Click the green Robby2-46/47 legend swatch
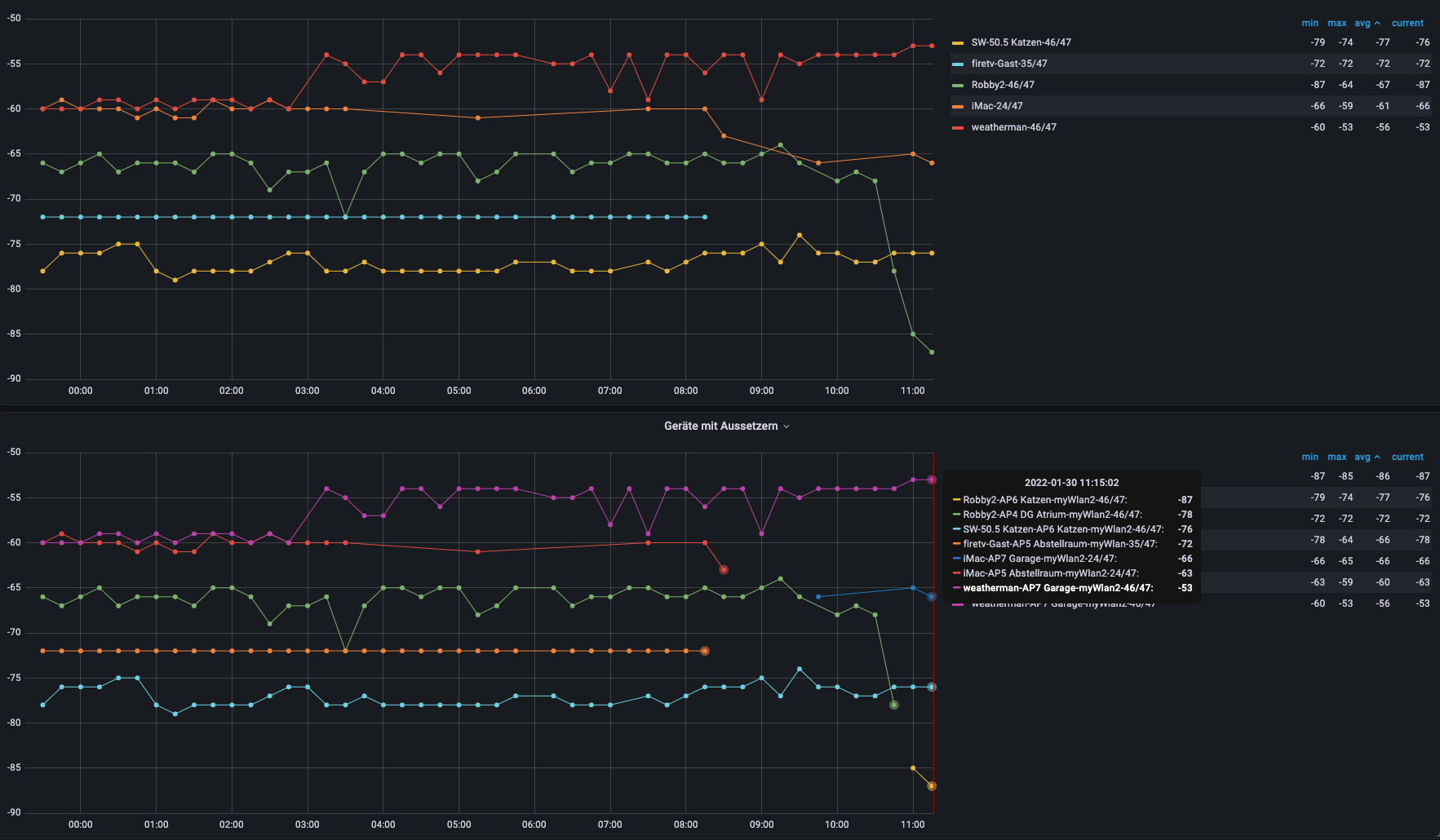 point(958,86)
